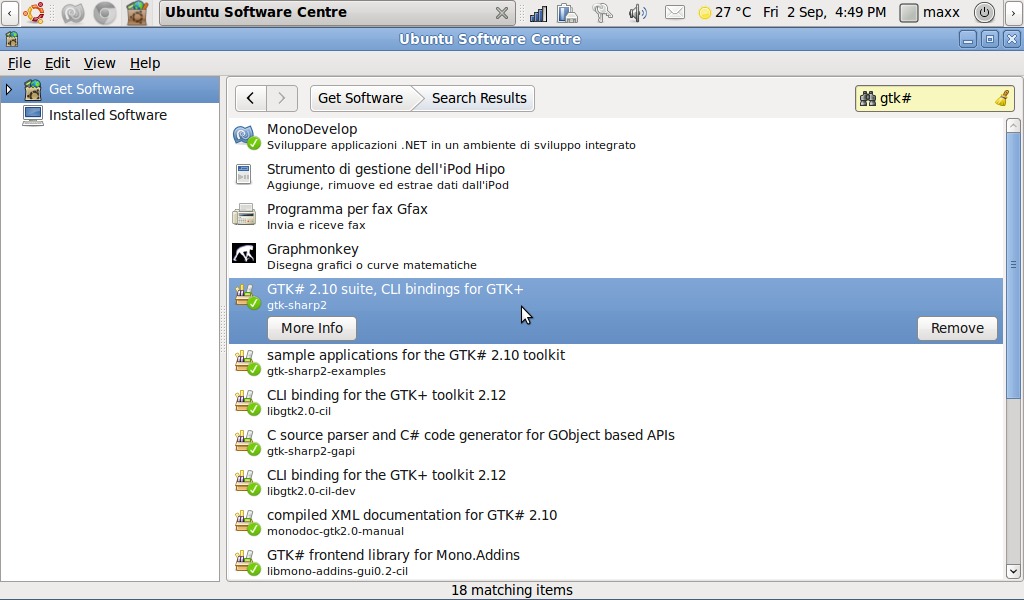Go forward with the right arrow button
The width and height of the screenshot is (1024, 600).
[x=282, y=98]
